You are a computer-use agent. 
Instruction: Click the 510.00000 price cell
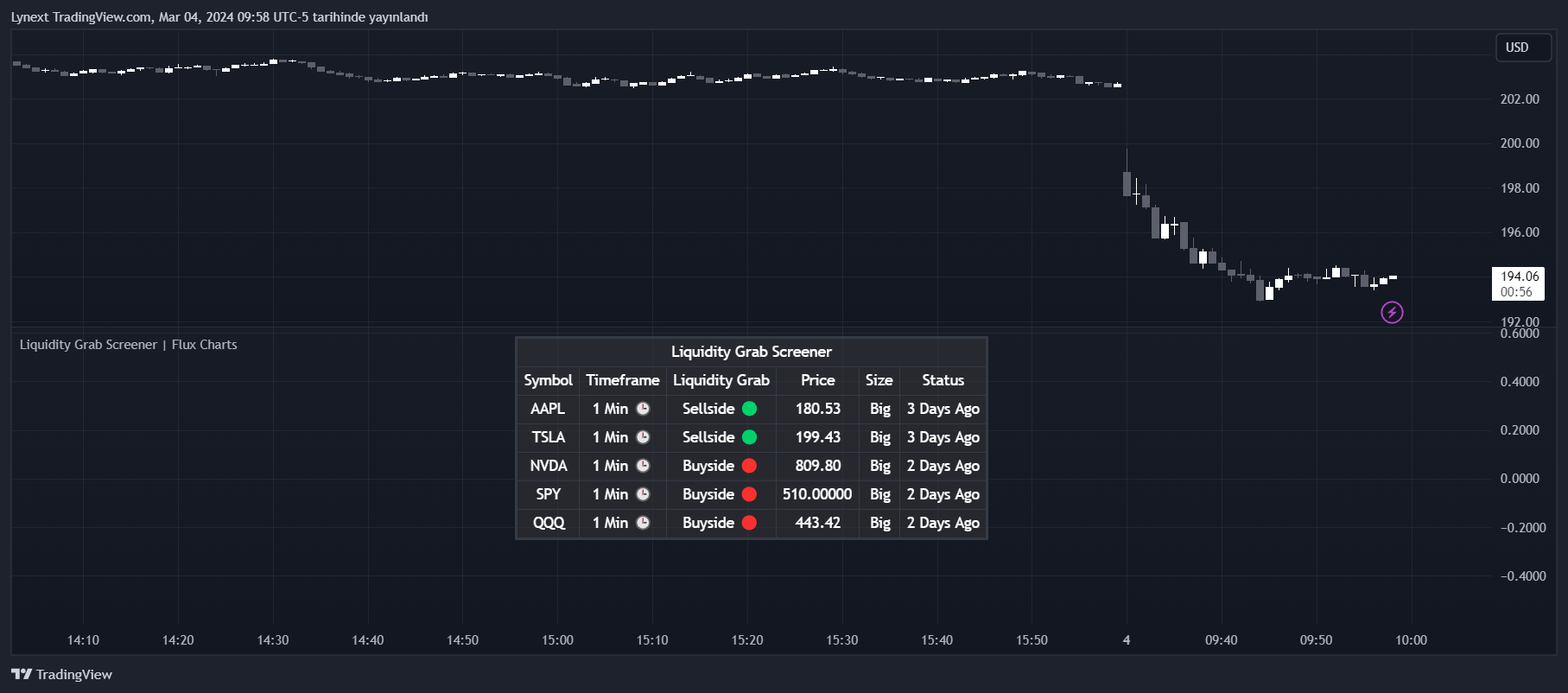pyautogui.click(x=817, y=494)
